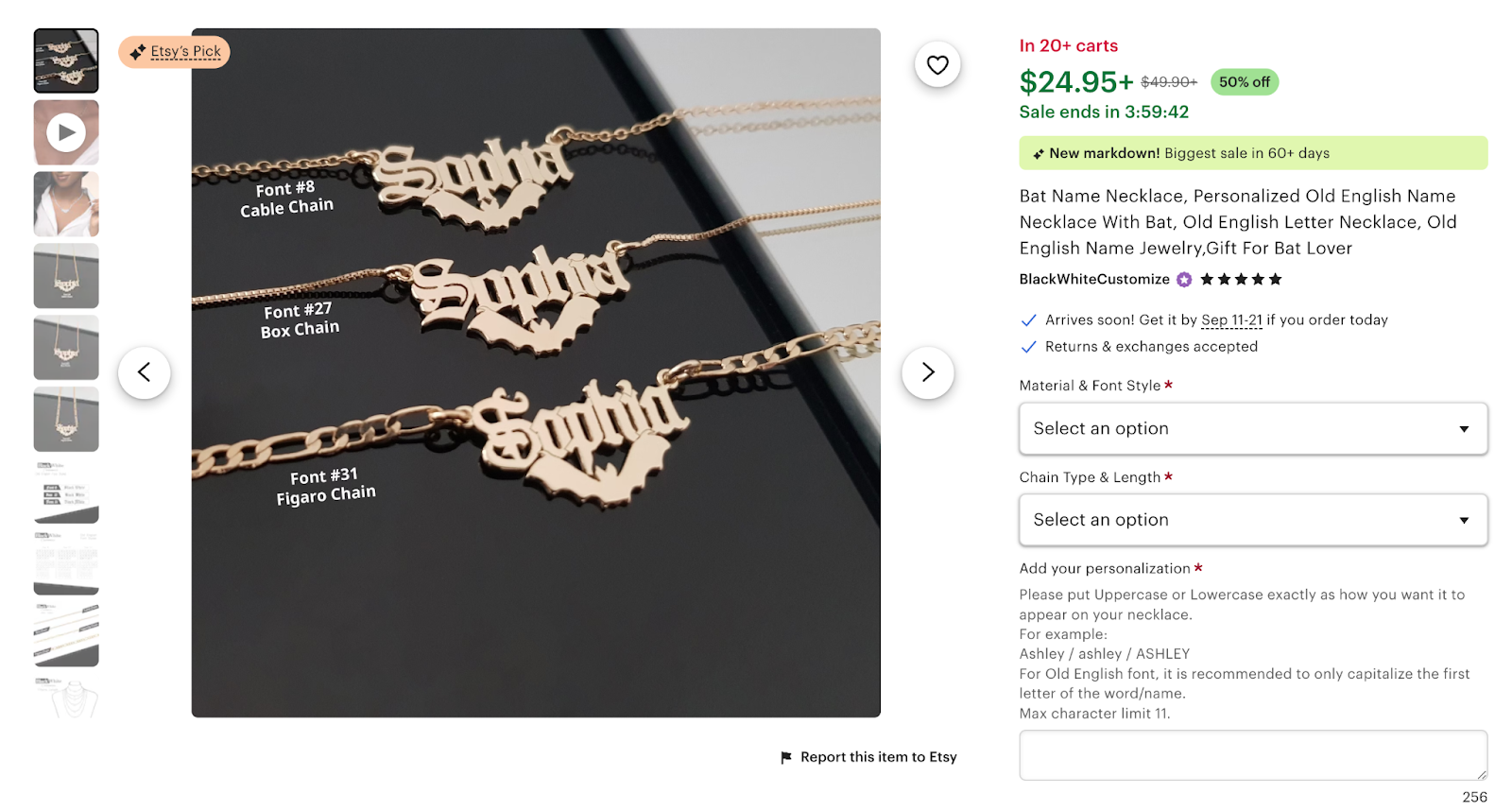1512x811 pixels.
Task: Click the sparkle icon on Etsy's Pick badge
Action: click(135, 51)
